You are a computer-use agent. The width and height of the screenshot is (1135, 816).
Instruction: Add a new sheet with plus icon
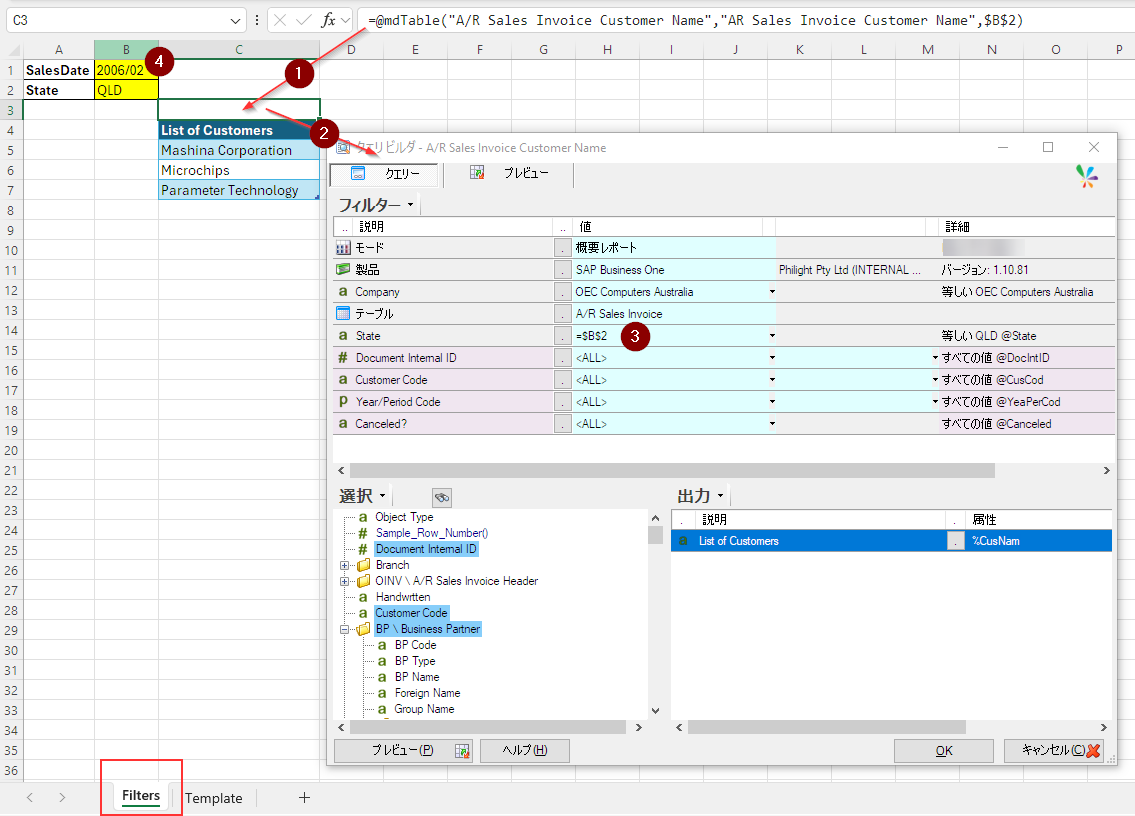click(305, 797)
